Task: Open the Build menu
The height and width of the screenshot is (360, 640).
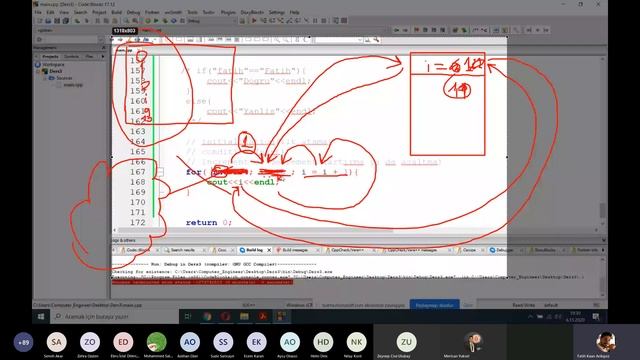Action: pos(117,12)
